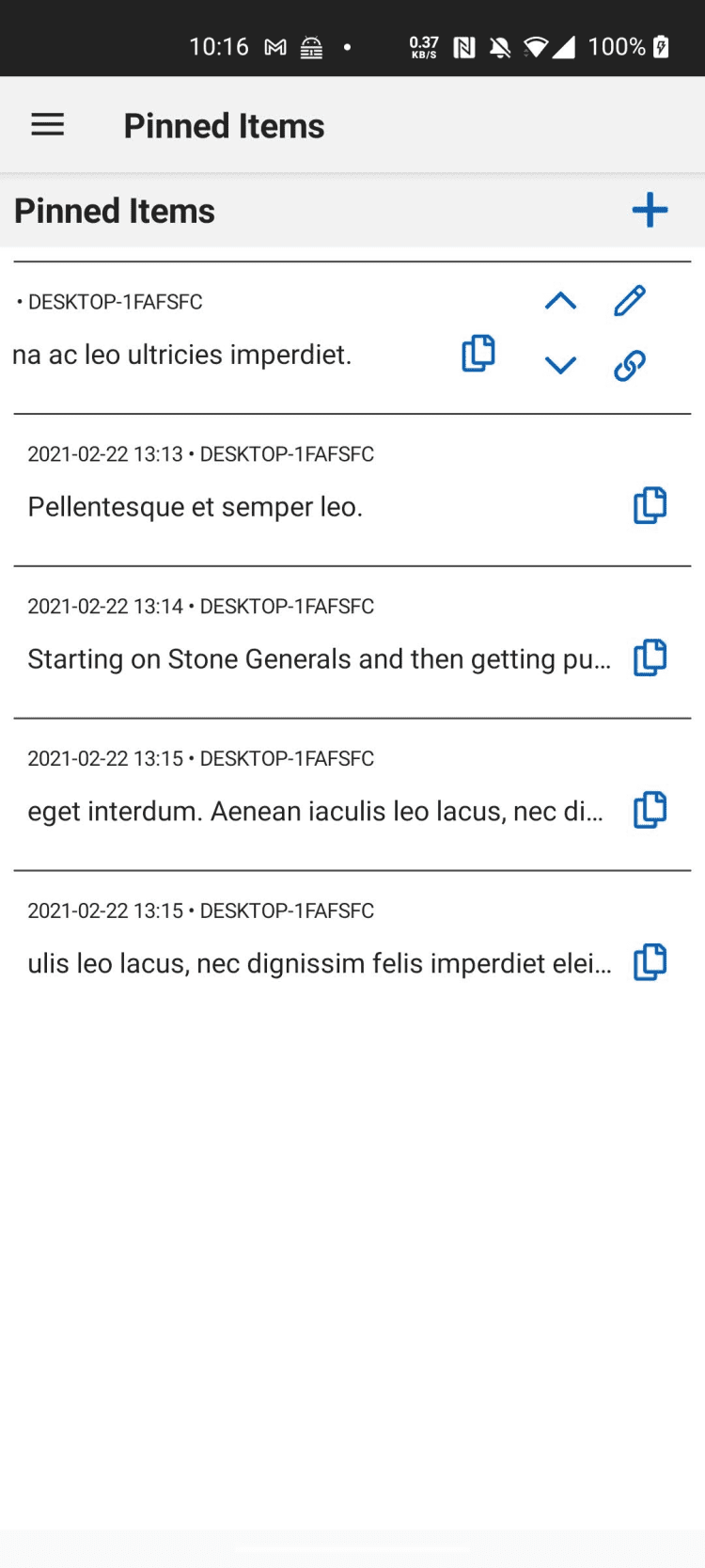Copy the 'na ac leo ultricies' item
Screen dimensions: 705x1568
click(478, 354)
